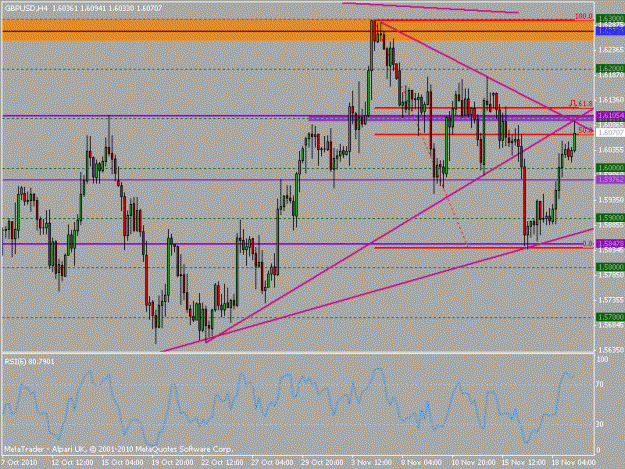The height and width of the screenshot is (469, 625).
Task: Click the 12 Oct 12:00 time label
Action: [x=72, y=463]
